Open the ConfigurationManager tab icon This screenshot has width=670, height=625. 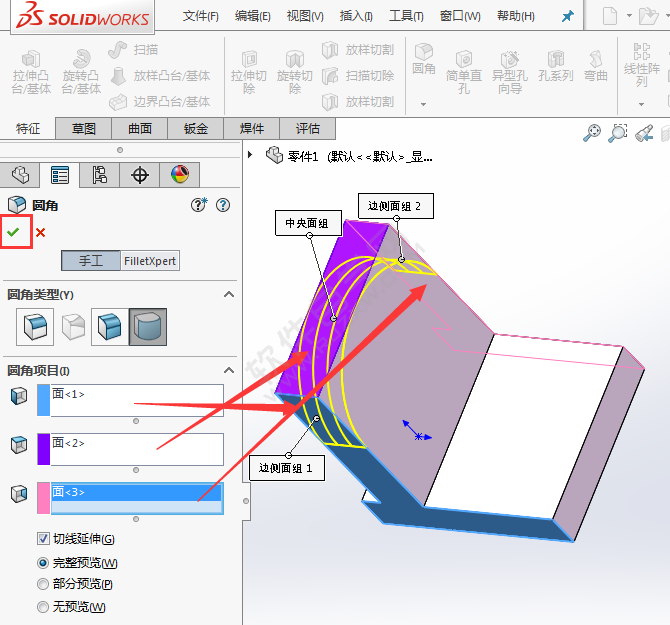100,175
